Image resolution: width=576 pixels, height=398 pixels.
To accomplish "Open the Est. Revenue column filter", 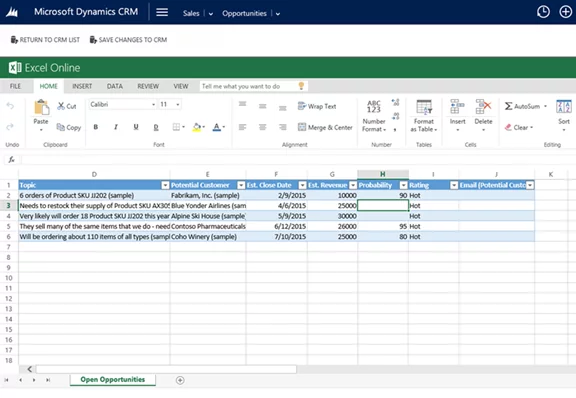I will pos(353,185).
